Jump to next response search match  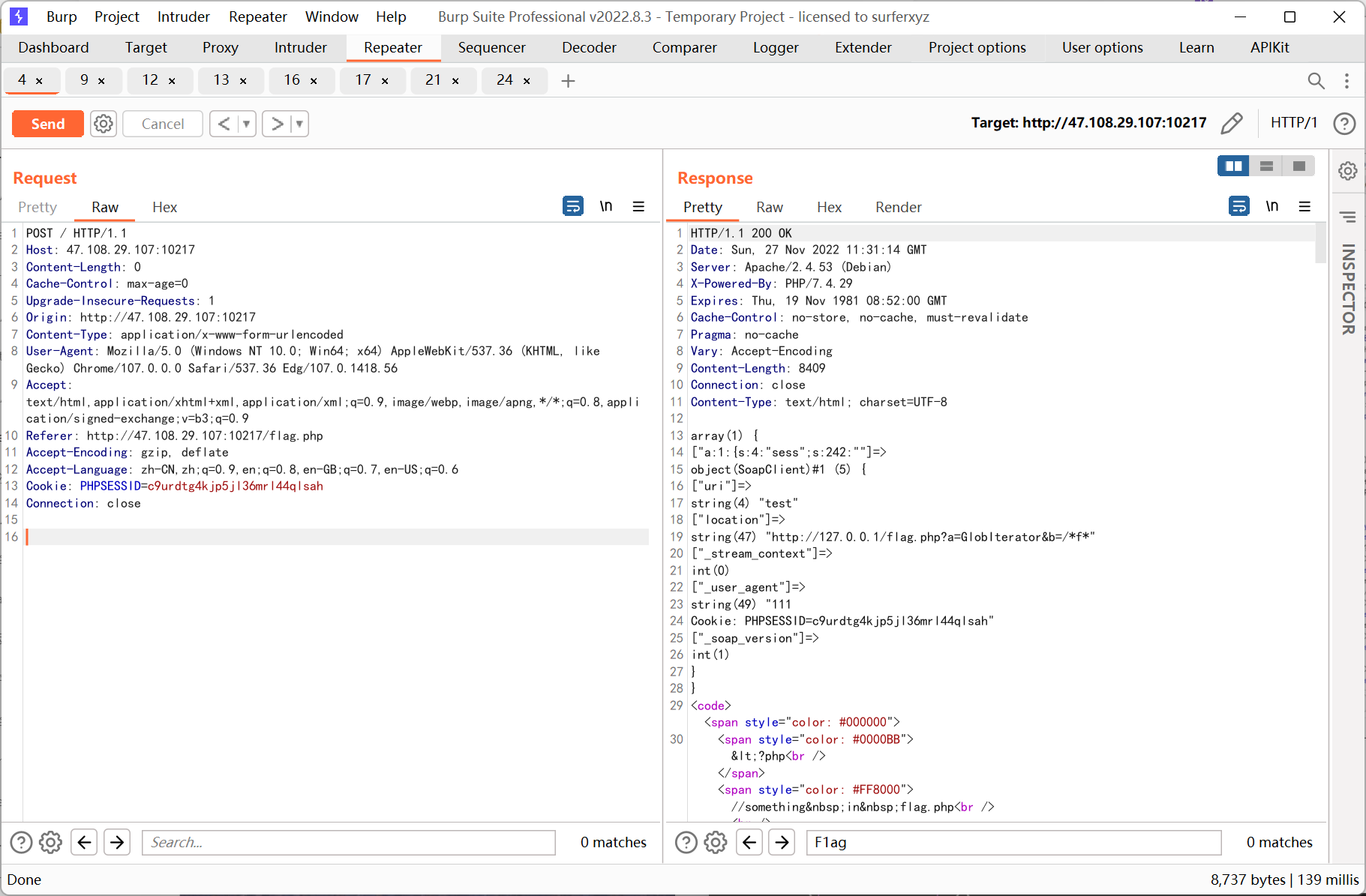click(782, 842)
